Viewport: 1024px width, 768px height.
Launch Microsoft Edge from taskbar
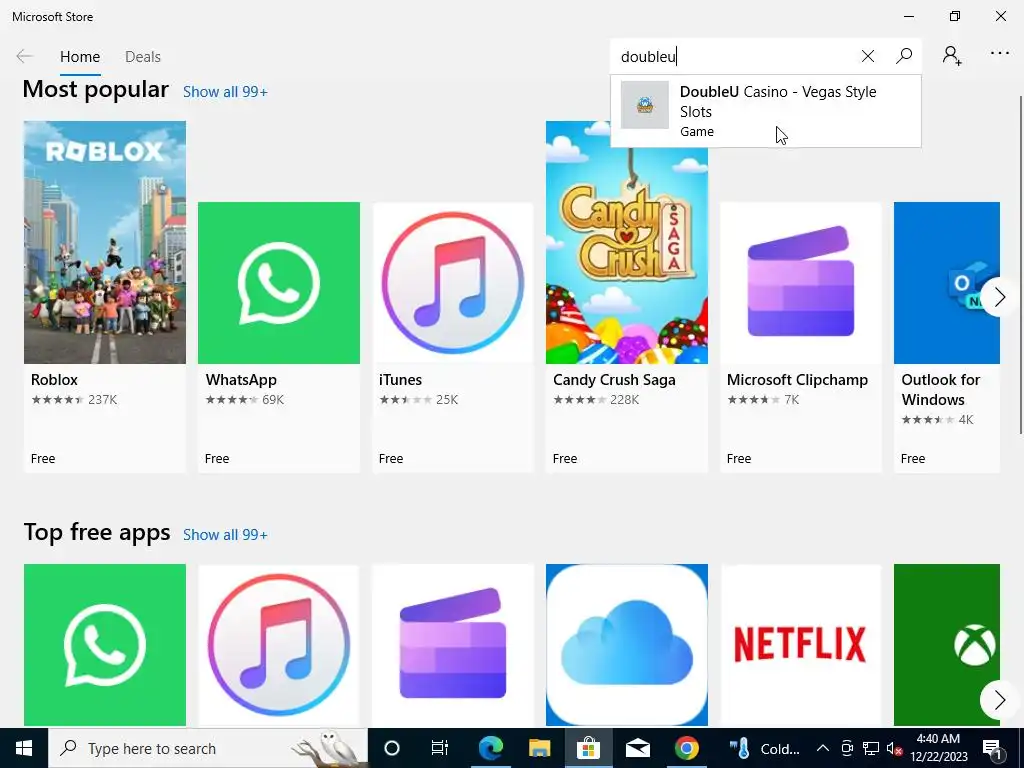pyautogui.click(x=490, y=748)
